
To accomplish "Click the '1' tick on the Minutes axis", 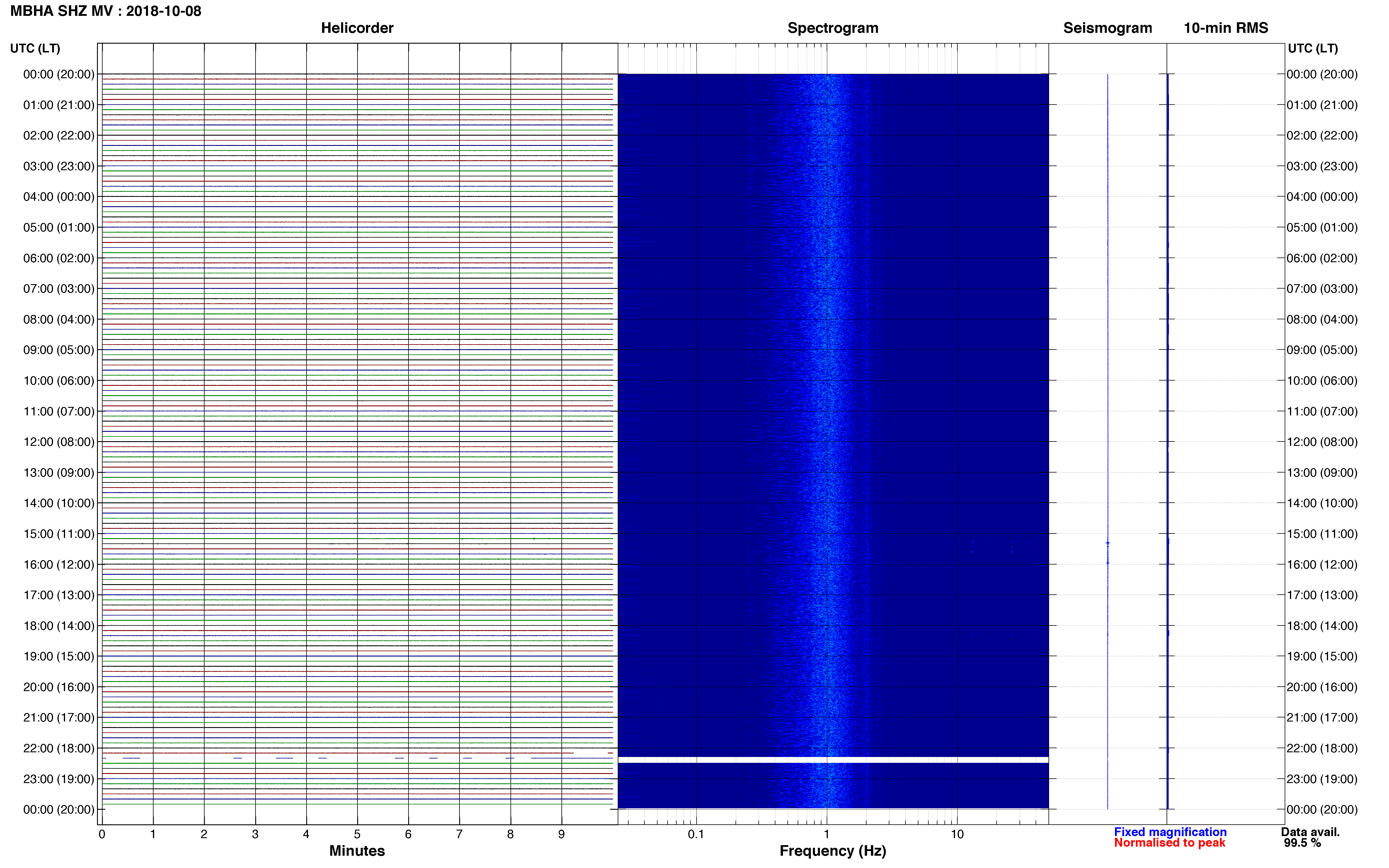I will click(153, 834).
